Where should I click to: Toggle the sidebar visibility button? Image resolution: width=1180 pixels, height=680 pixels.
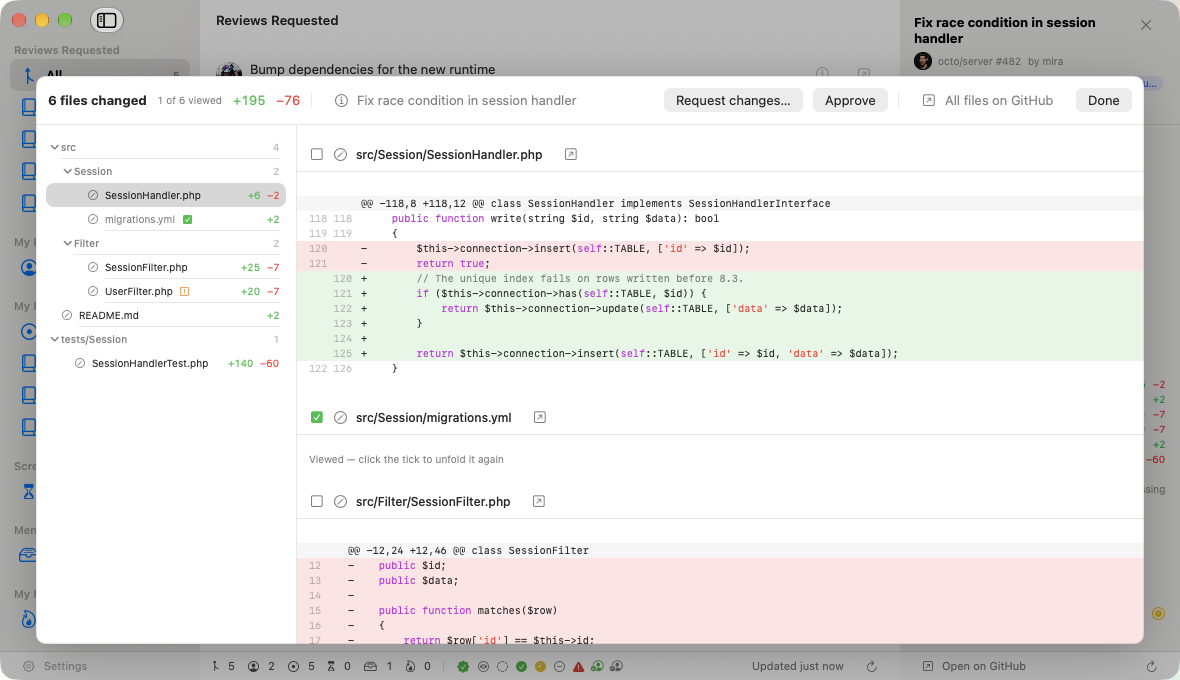click(x=107, y=20)
